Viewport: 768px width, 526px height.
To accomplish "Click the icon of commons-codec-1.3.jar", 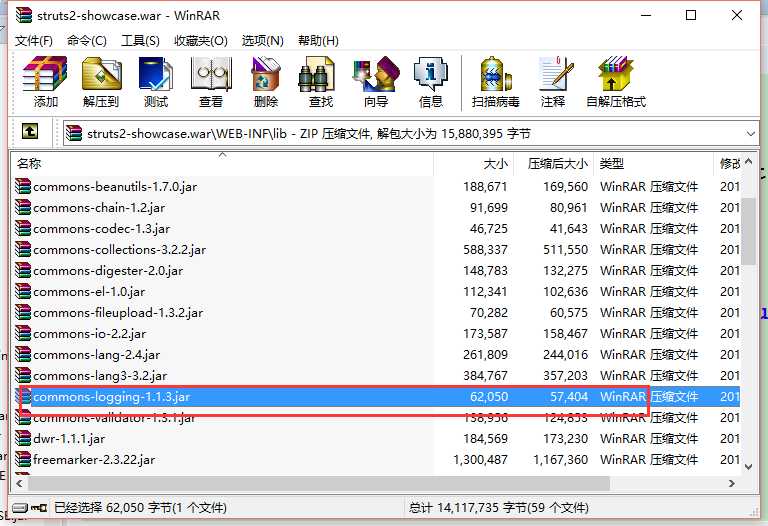I will (23, 229).
